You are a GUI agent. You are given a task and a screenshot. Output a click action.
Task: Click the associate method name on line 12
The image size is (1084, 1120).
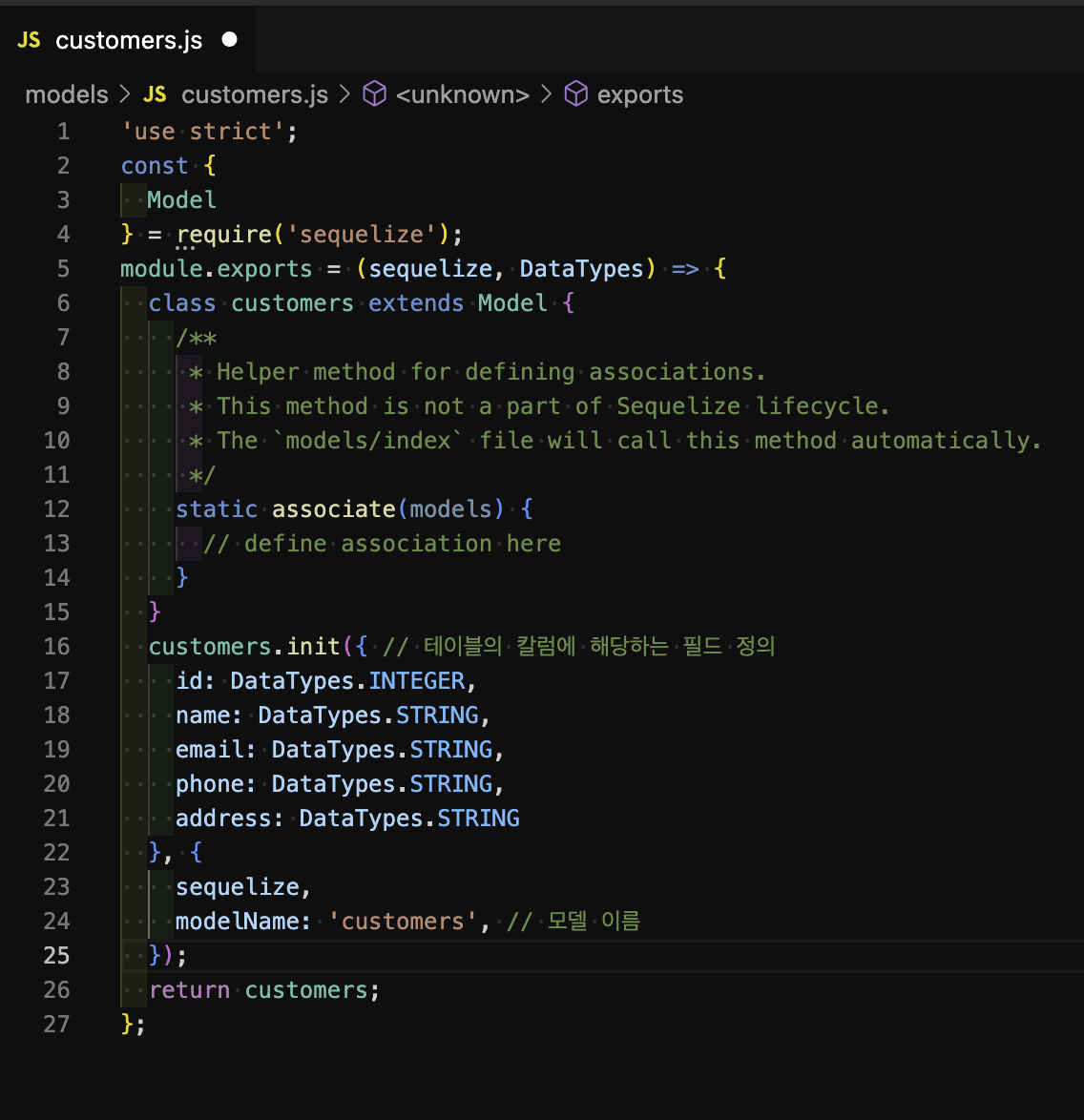(334, 509)
